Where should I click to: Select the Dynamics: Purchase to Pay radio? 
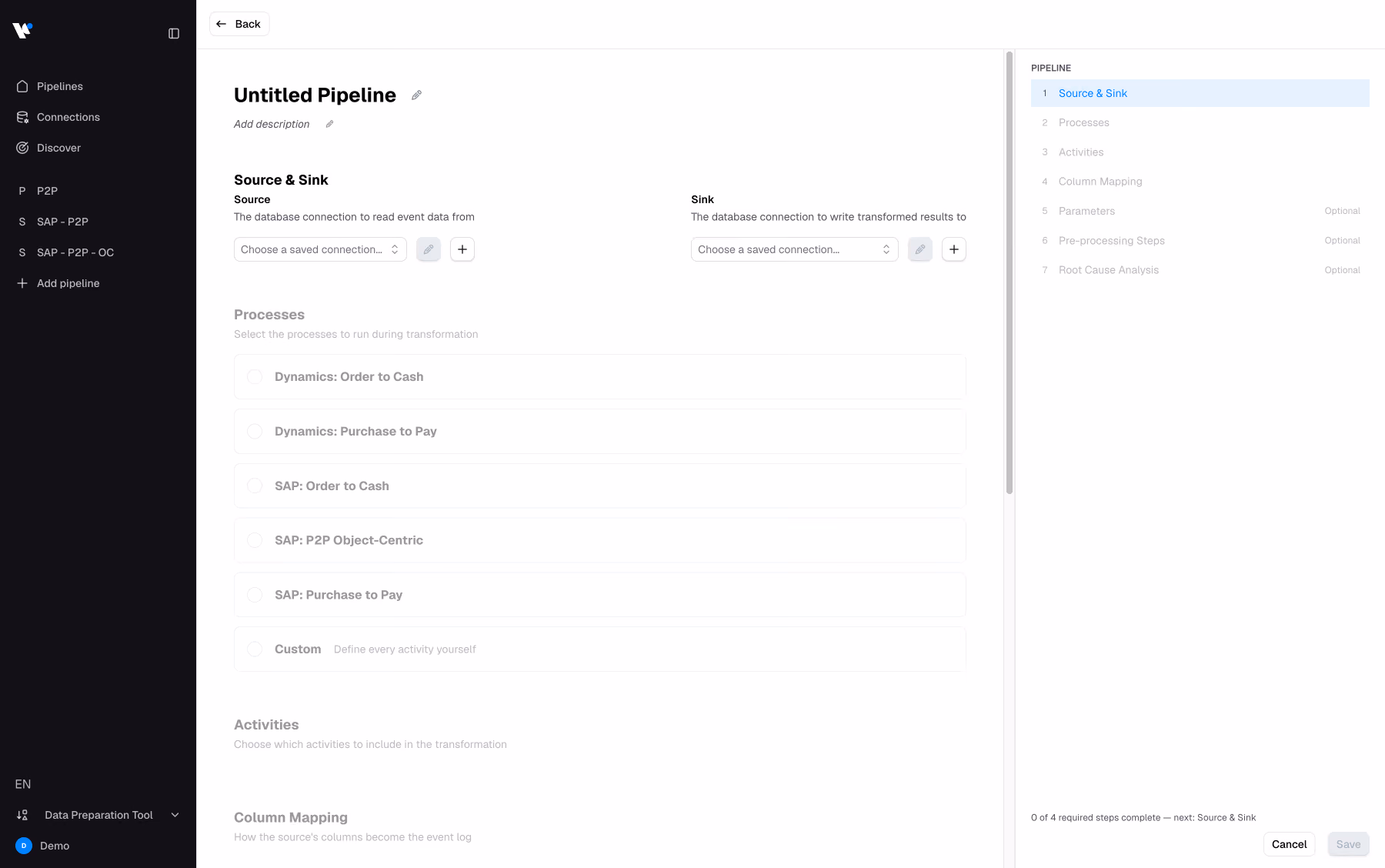[x=255, y=431]
